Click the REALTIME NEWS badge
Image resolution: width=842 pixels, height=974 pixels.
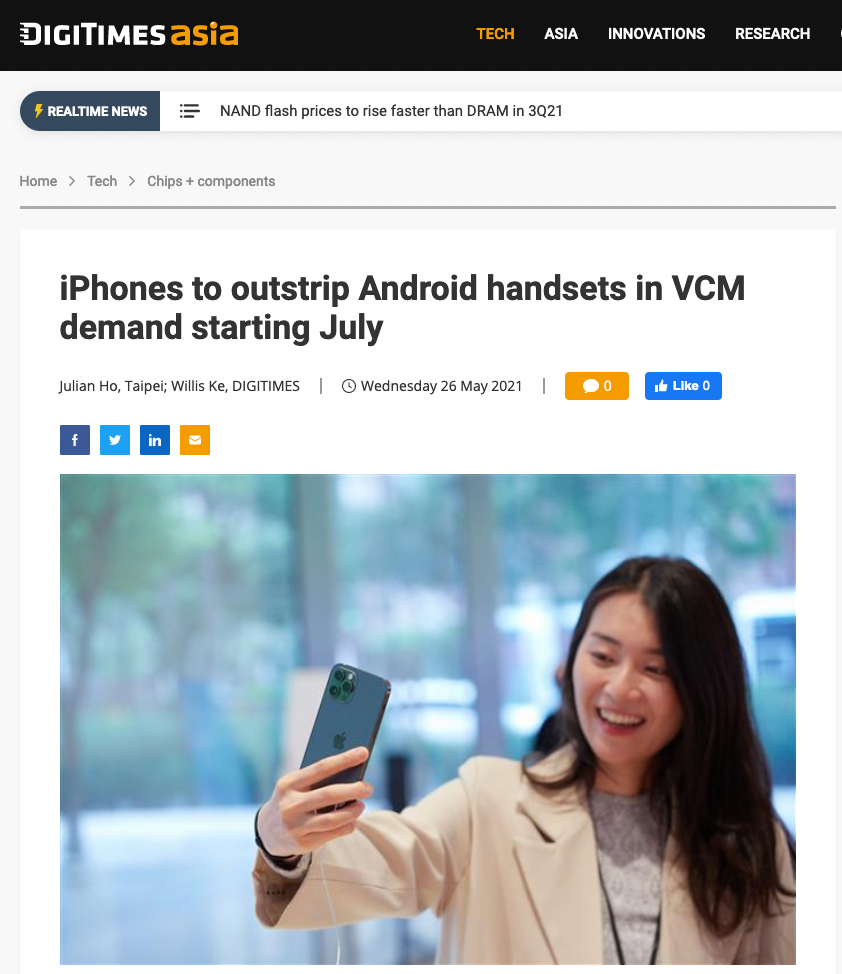(x=90, y=111)
